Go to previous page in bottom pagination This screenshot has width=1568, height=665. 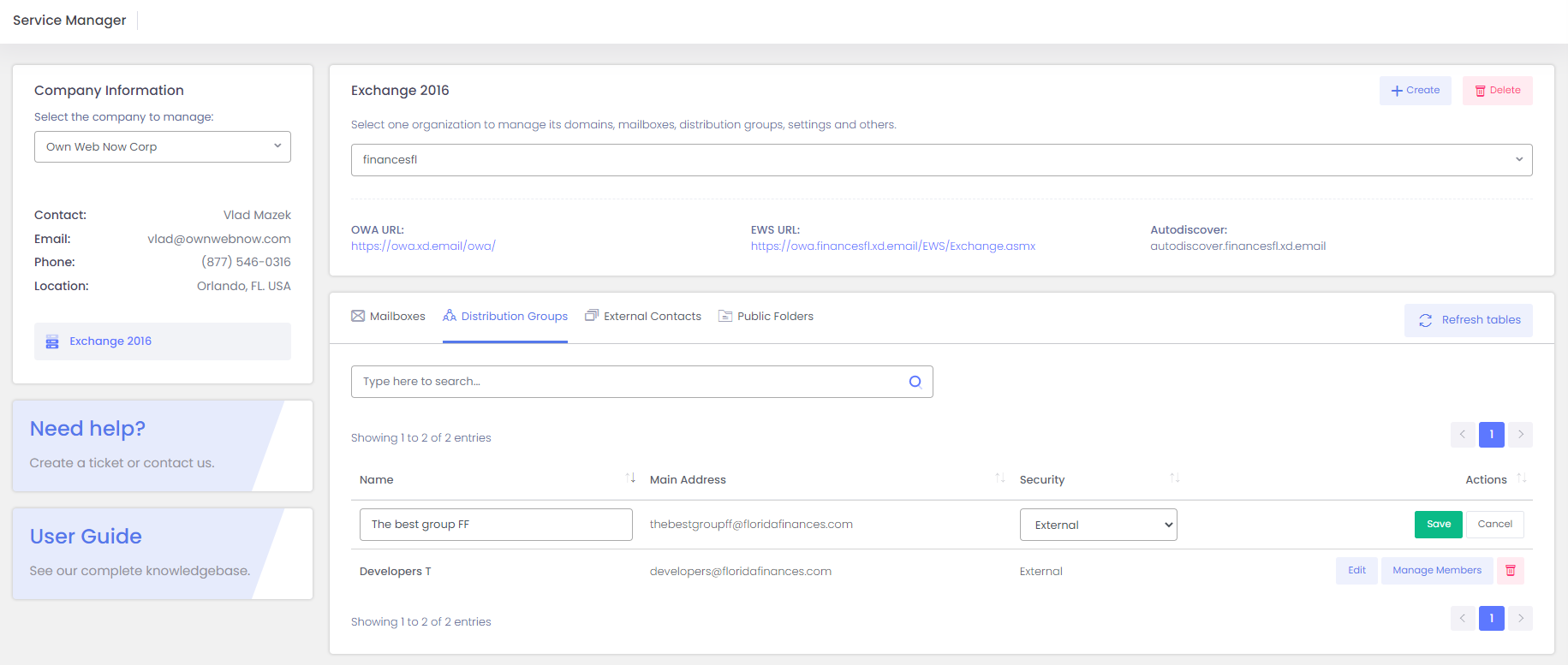click(x=1463, y=618)
